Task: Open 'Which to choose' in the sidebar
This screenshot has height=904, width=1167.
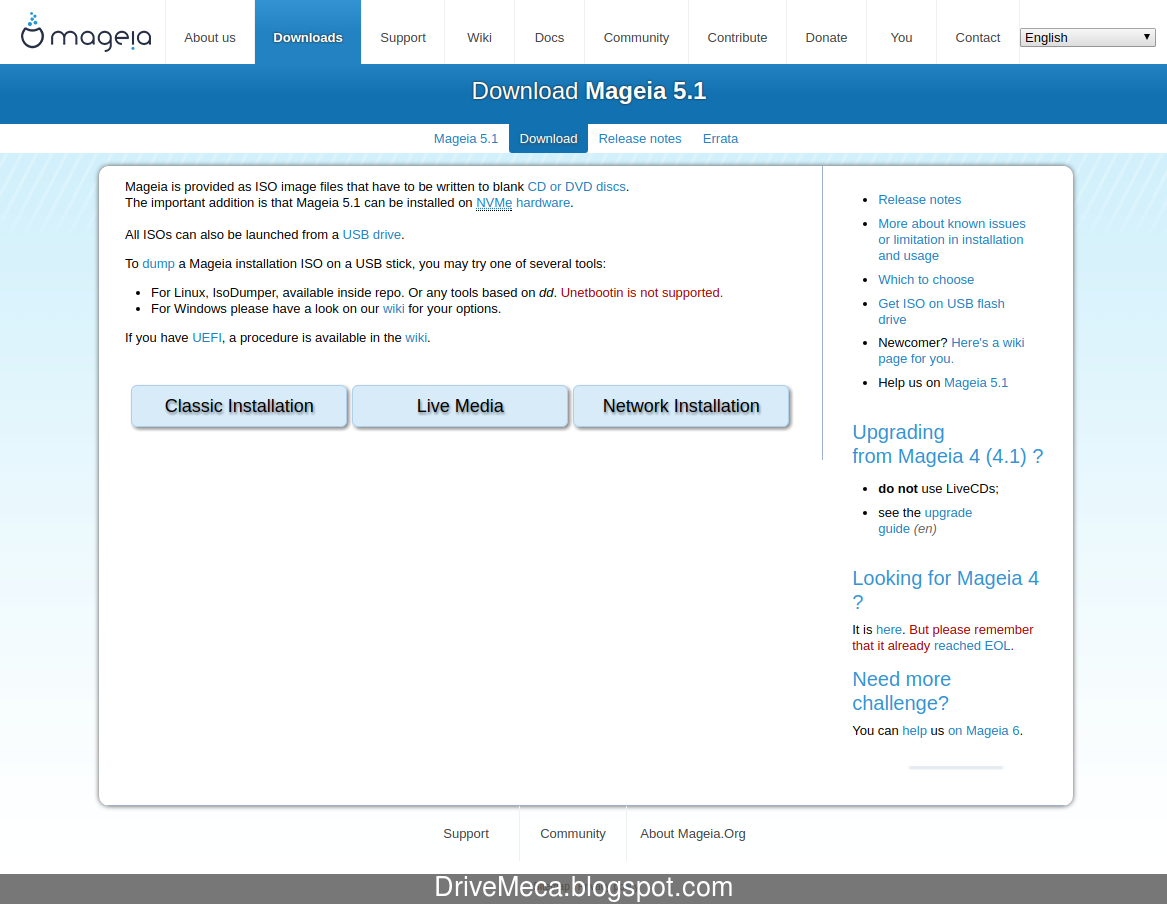Action: pos(925,279)
